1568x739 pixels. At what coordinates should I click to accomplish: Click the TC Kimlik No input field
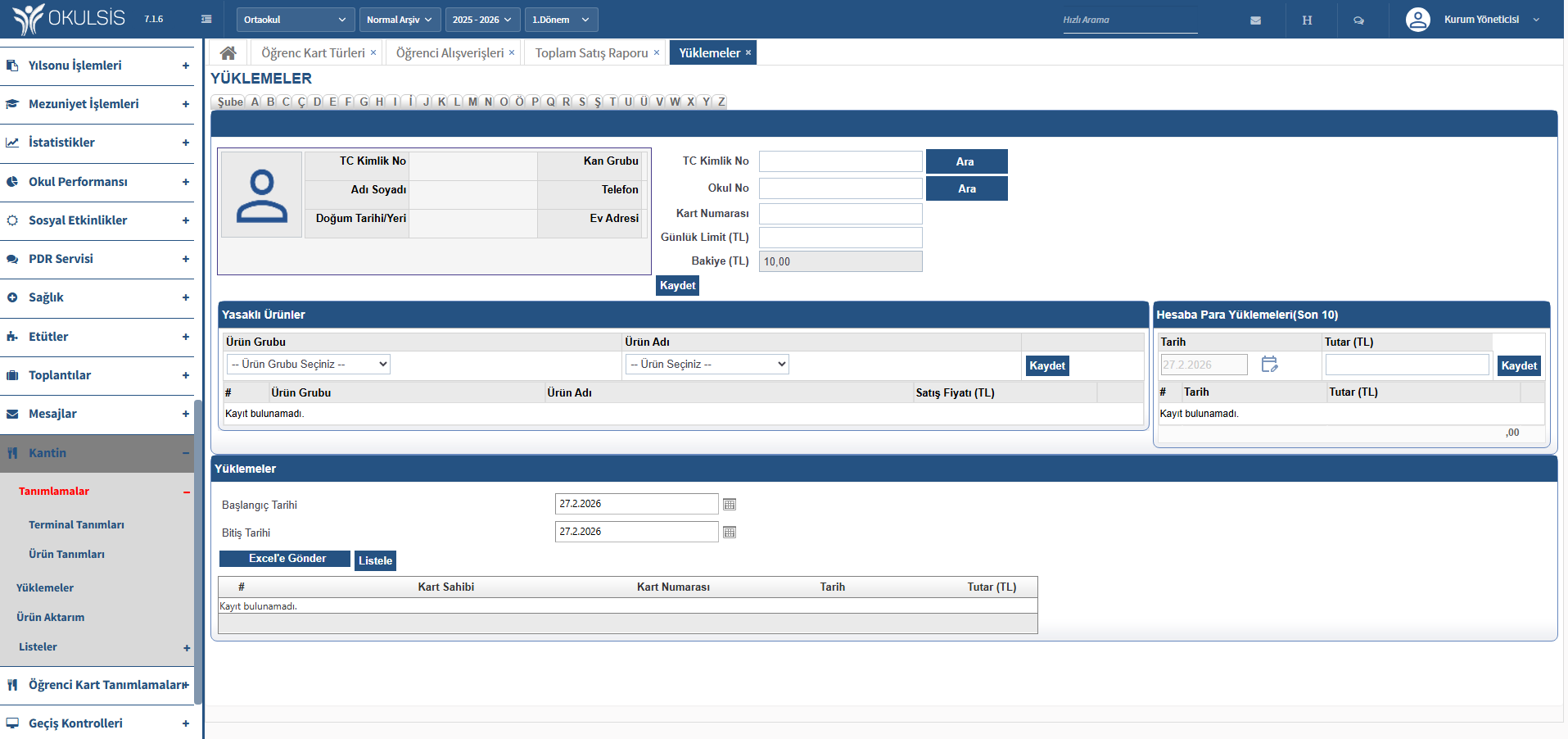840,161
